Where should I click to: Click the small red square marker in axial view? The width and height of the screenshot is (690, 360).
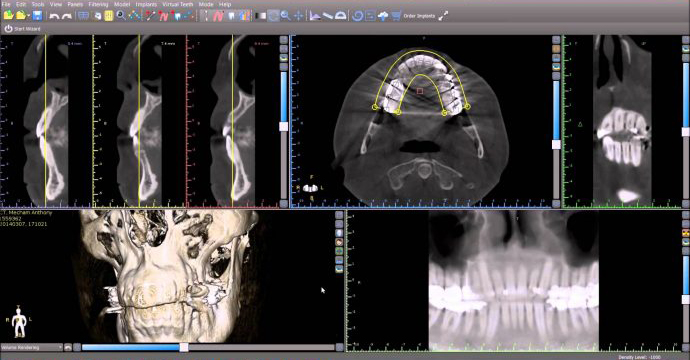(x=420, y=91)
